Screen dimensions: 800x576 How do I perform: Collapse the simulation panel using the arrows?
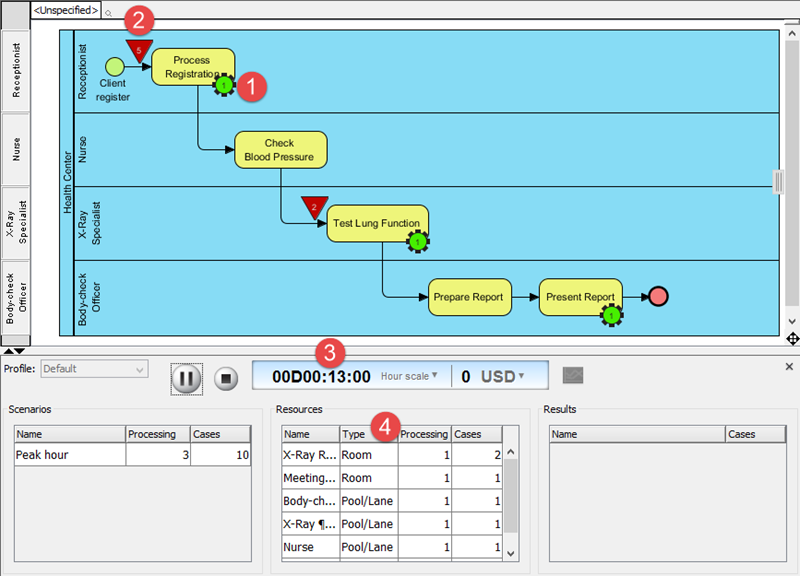(13, 351)
